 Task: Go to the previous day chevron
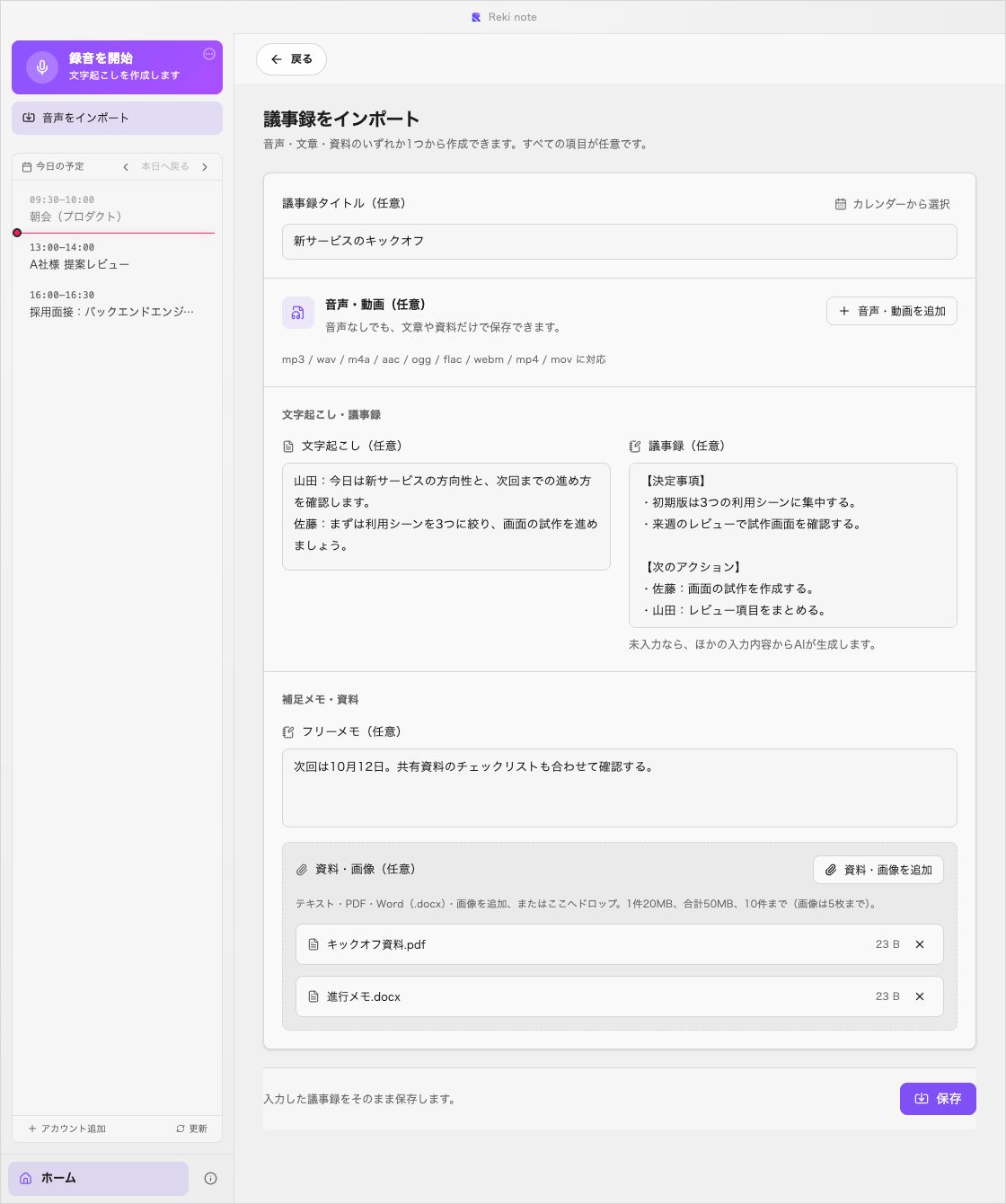click(x=126, y=167)
